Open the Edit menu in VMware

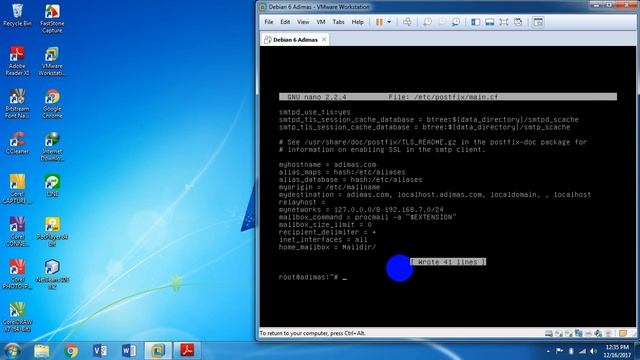click(285, 22)
